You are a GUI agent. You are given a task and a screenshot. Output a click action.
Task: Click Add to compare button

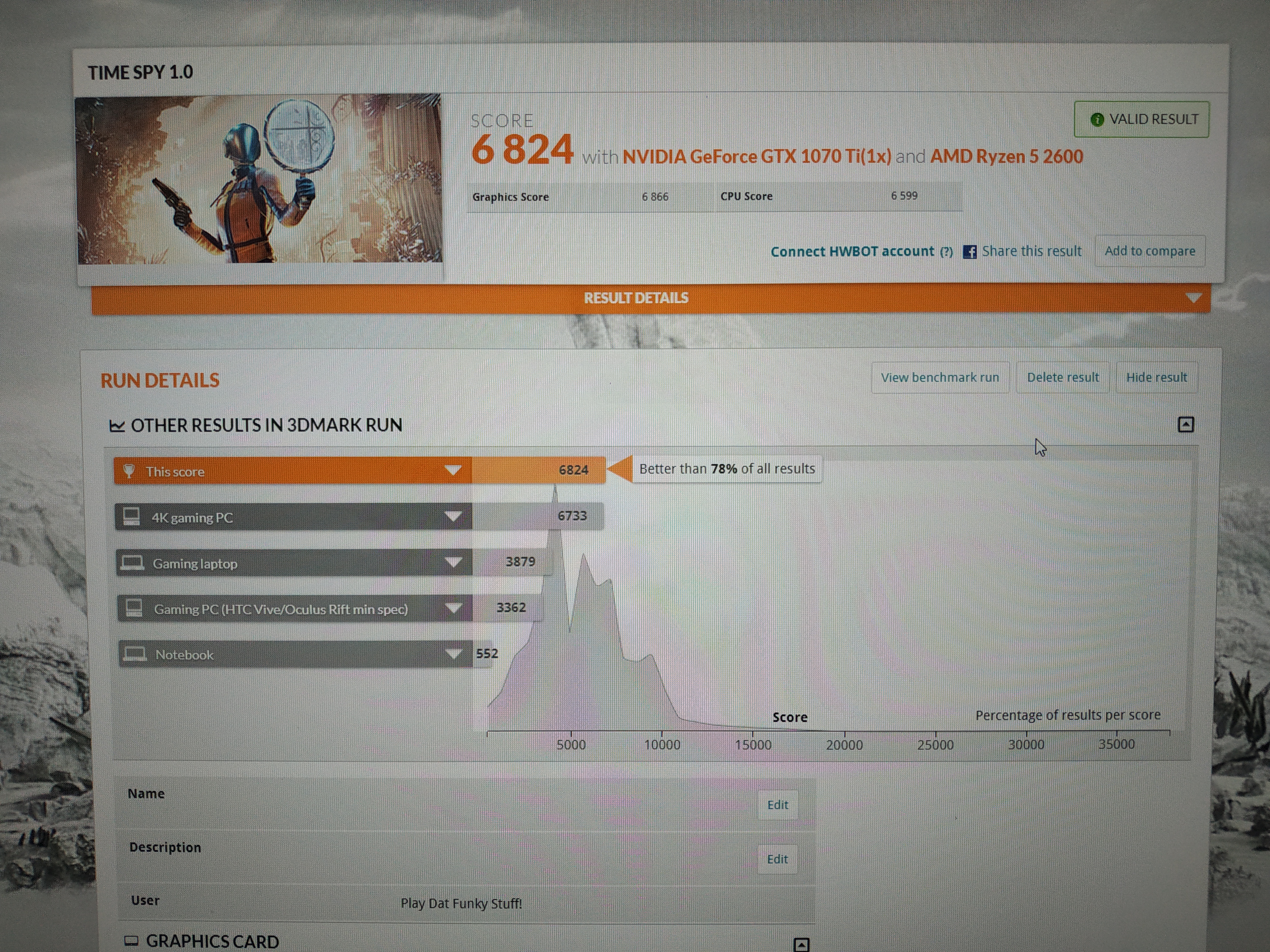point(1149,251)
